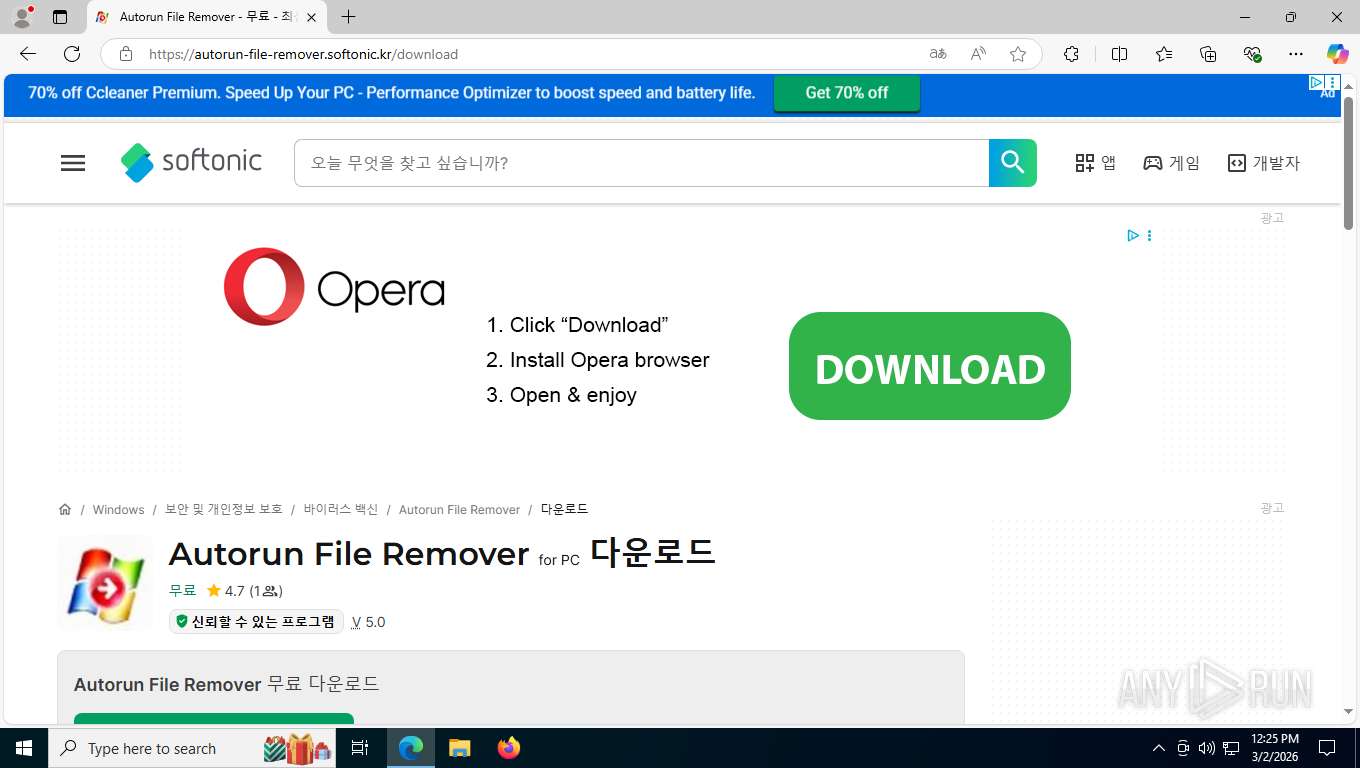This screenshot has height=768, width=1360.
Task: Open Copilot sidebar icon
Action: [x=1337, y=54]
